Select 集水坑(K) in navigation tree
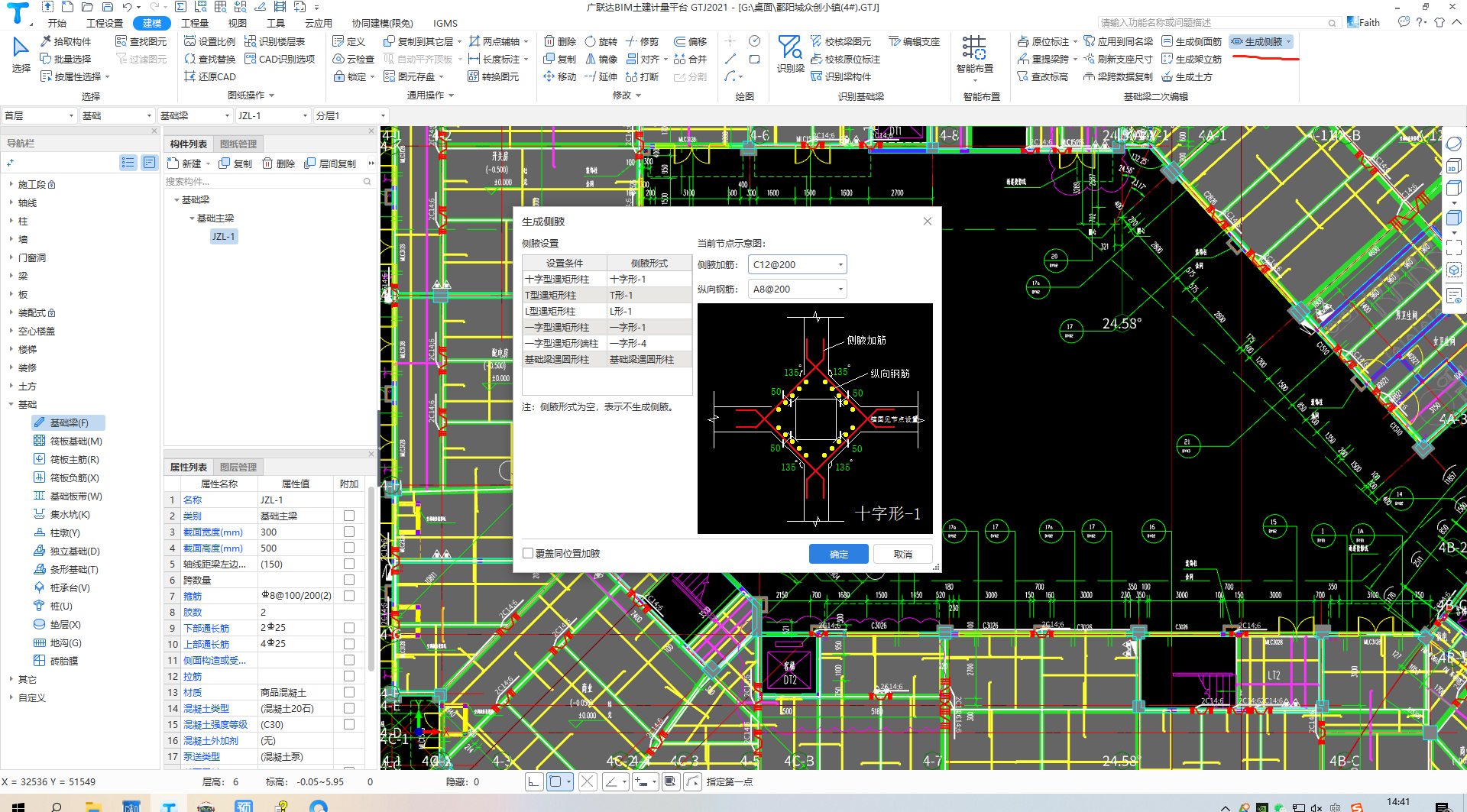The image size is (1467, 812). [62, 514]
